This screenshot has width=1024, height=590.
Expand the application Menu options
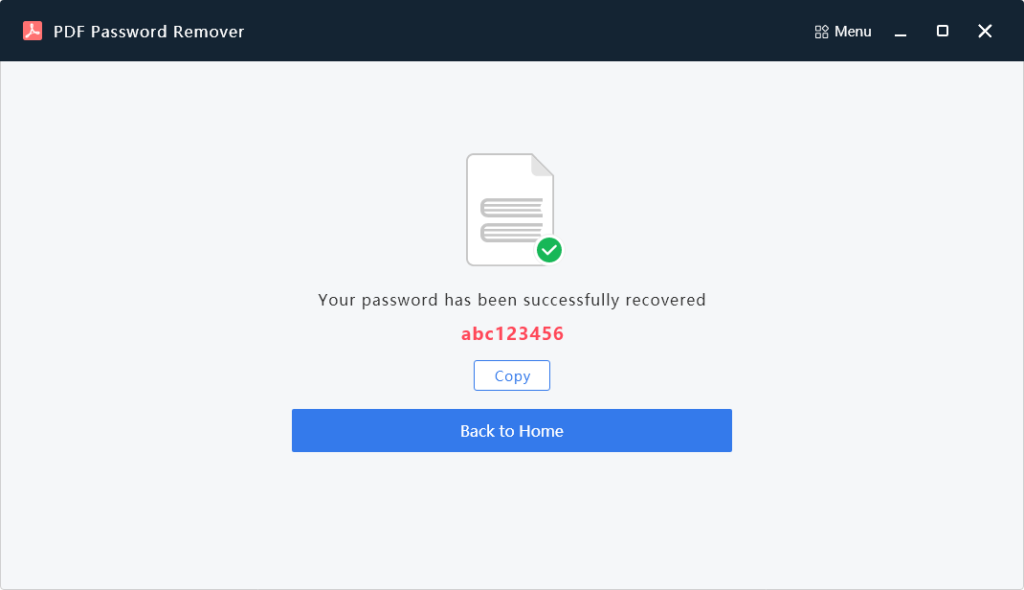click(x=843, y=31)
